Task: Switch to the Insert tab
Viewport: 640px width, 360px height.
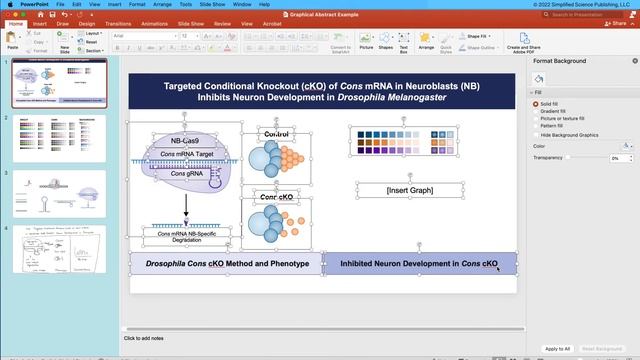Action: point(40,24)
